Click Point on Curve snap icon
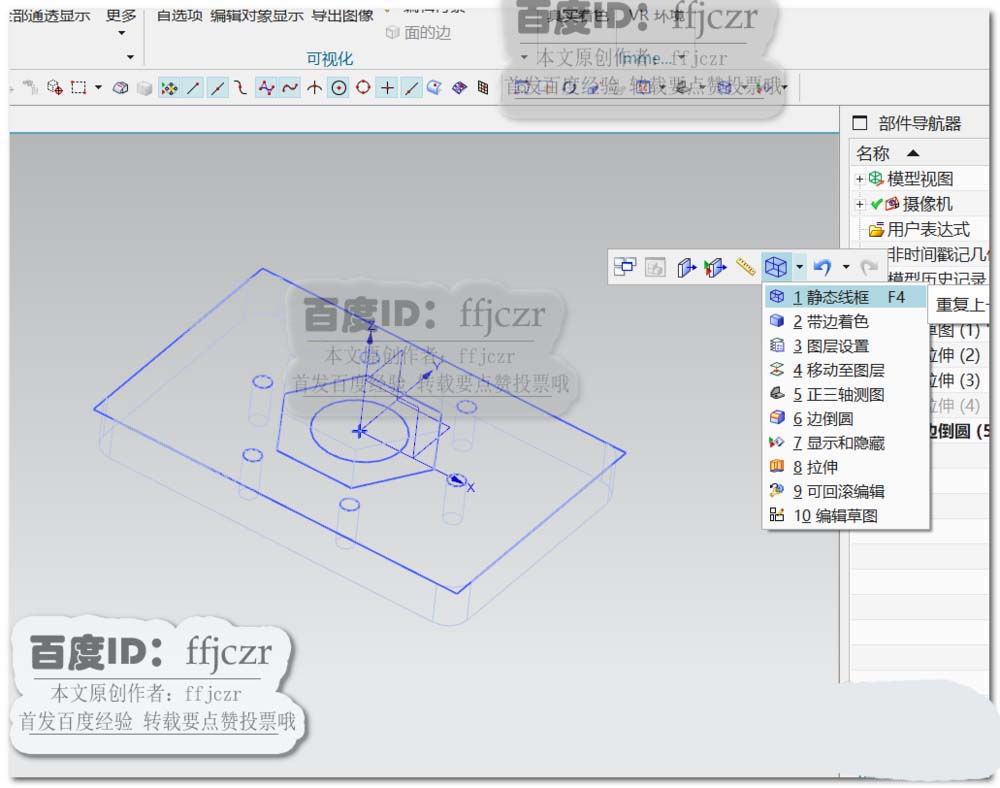Screen dimensions: 1000x788 coord(411,88)
